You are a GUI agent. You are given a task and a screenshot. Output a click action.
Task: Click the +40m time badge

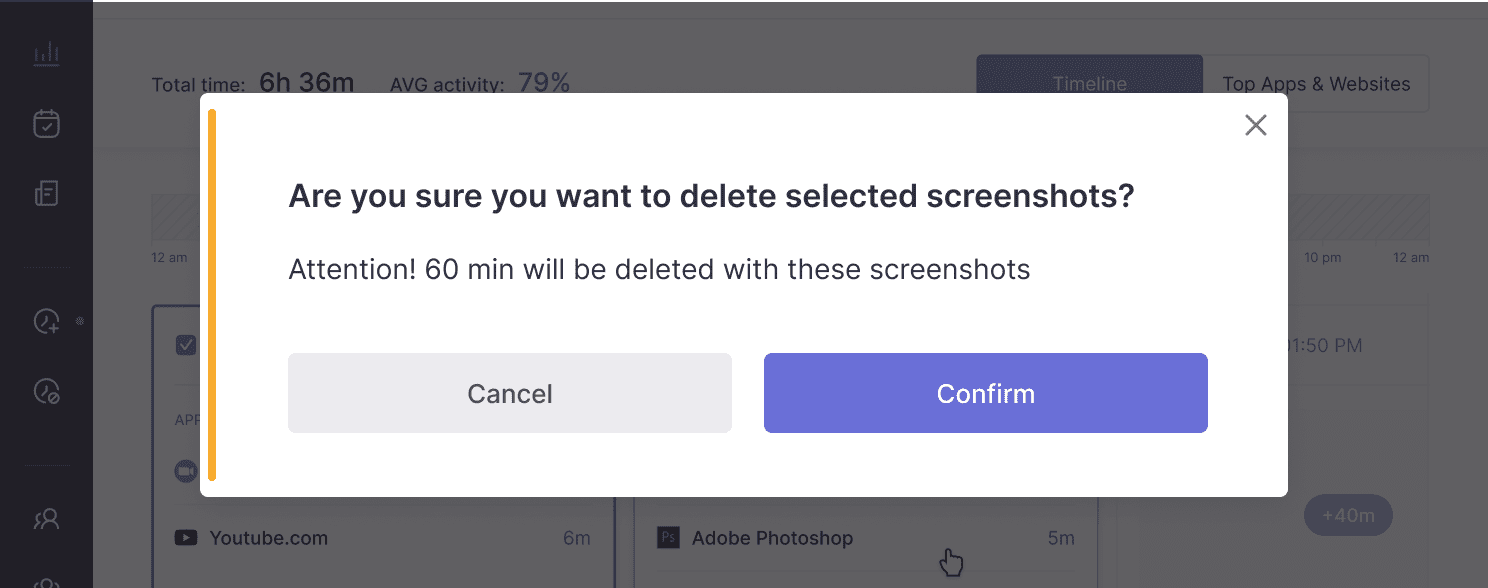1348,516
